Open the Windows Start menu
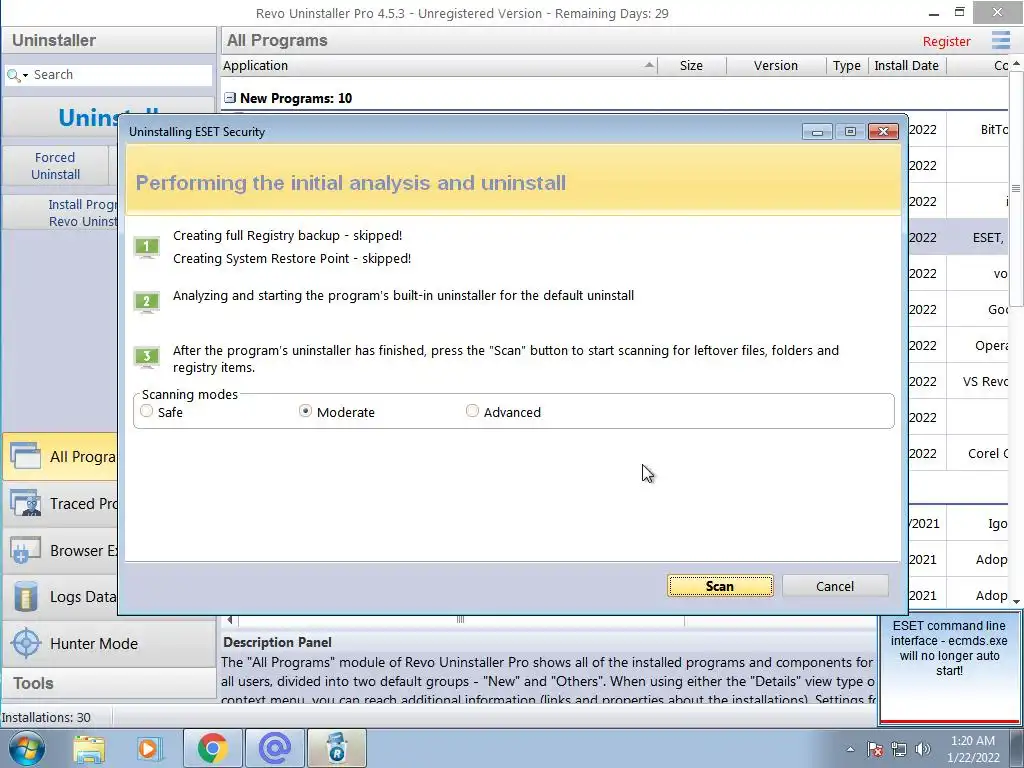 27,748
